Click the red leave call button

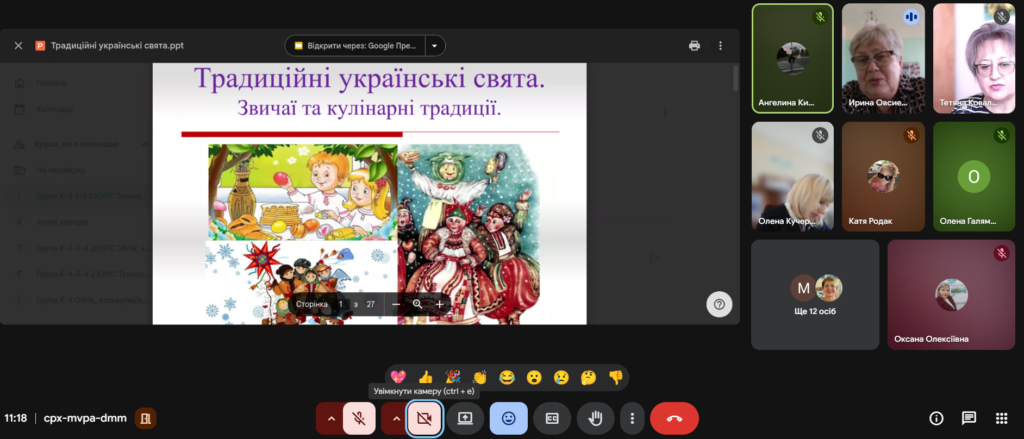click(674, 418)
